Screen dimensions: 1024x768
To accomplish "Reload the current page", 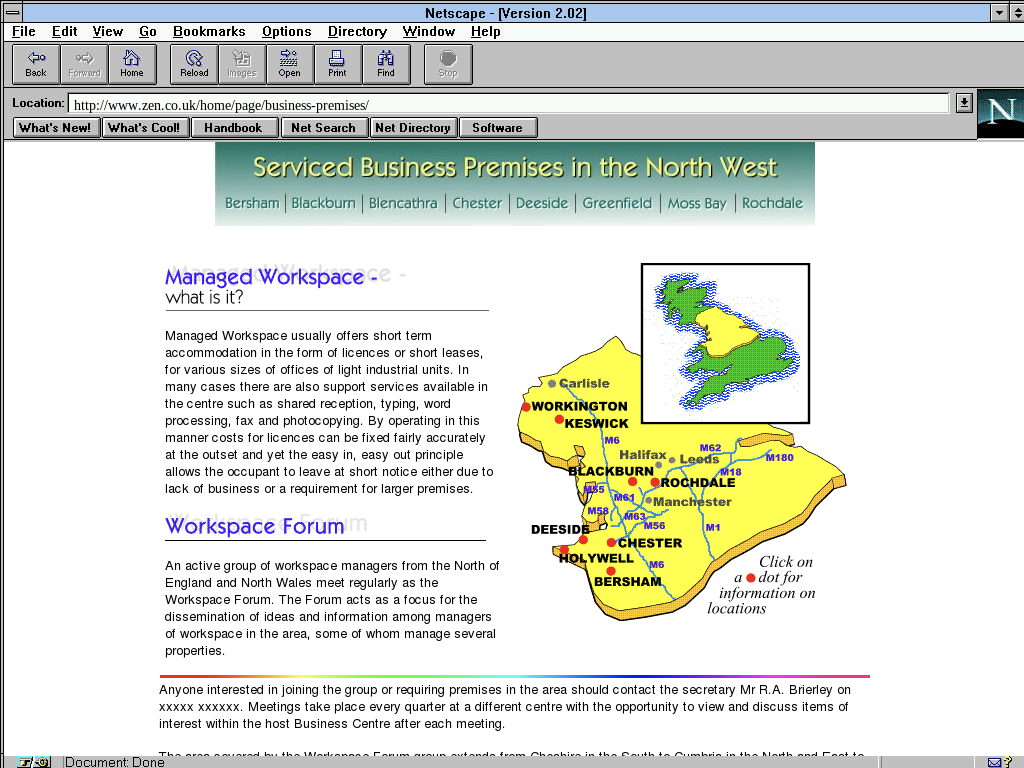I will 194,64.
